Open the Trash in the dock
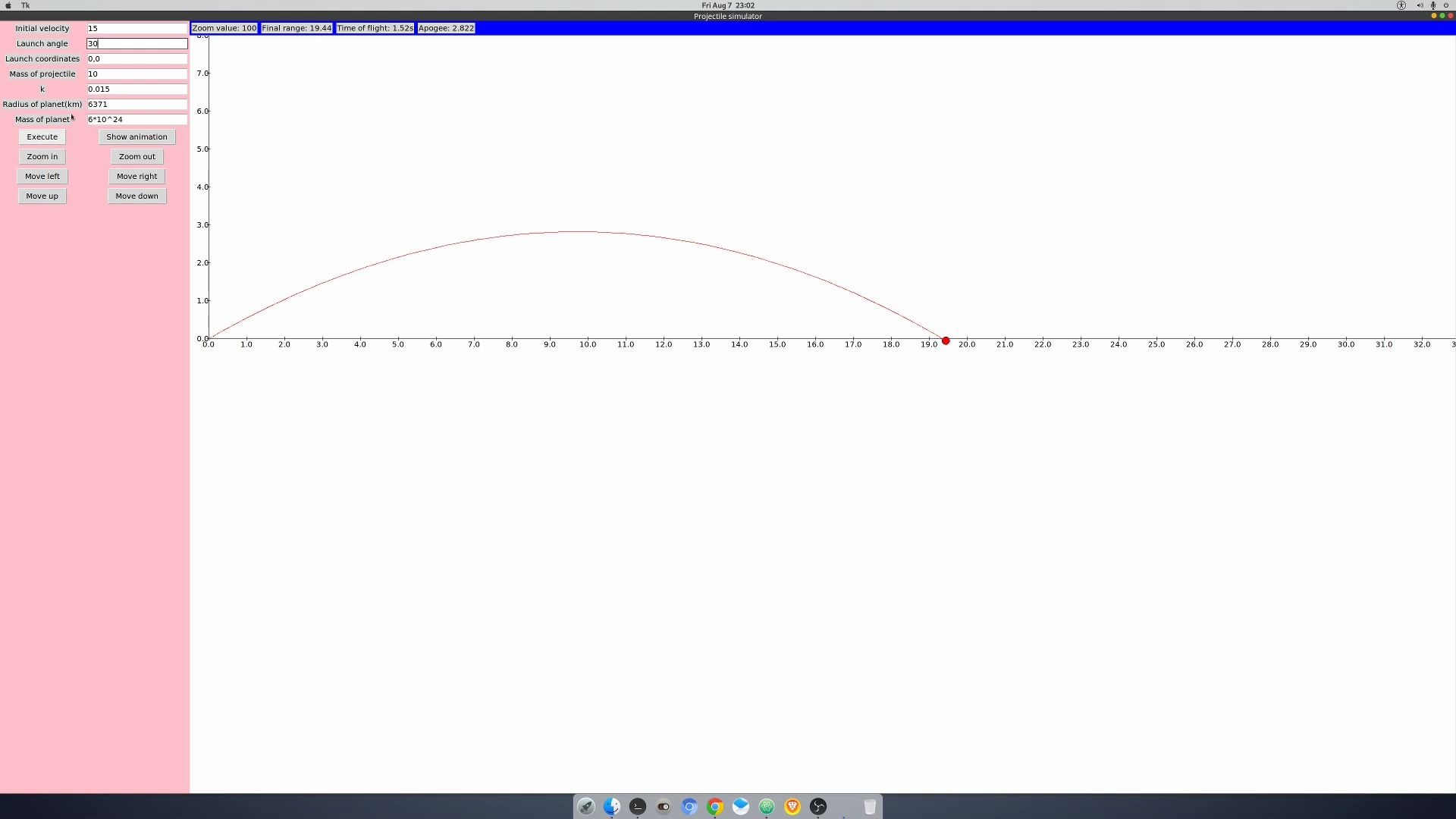 [870, 807]
